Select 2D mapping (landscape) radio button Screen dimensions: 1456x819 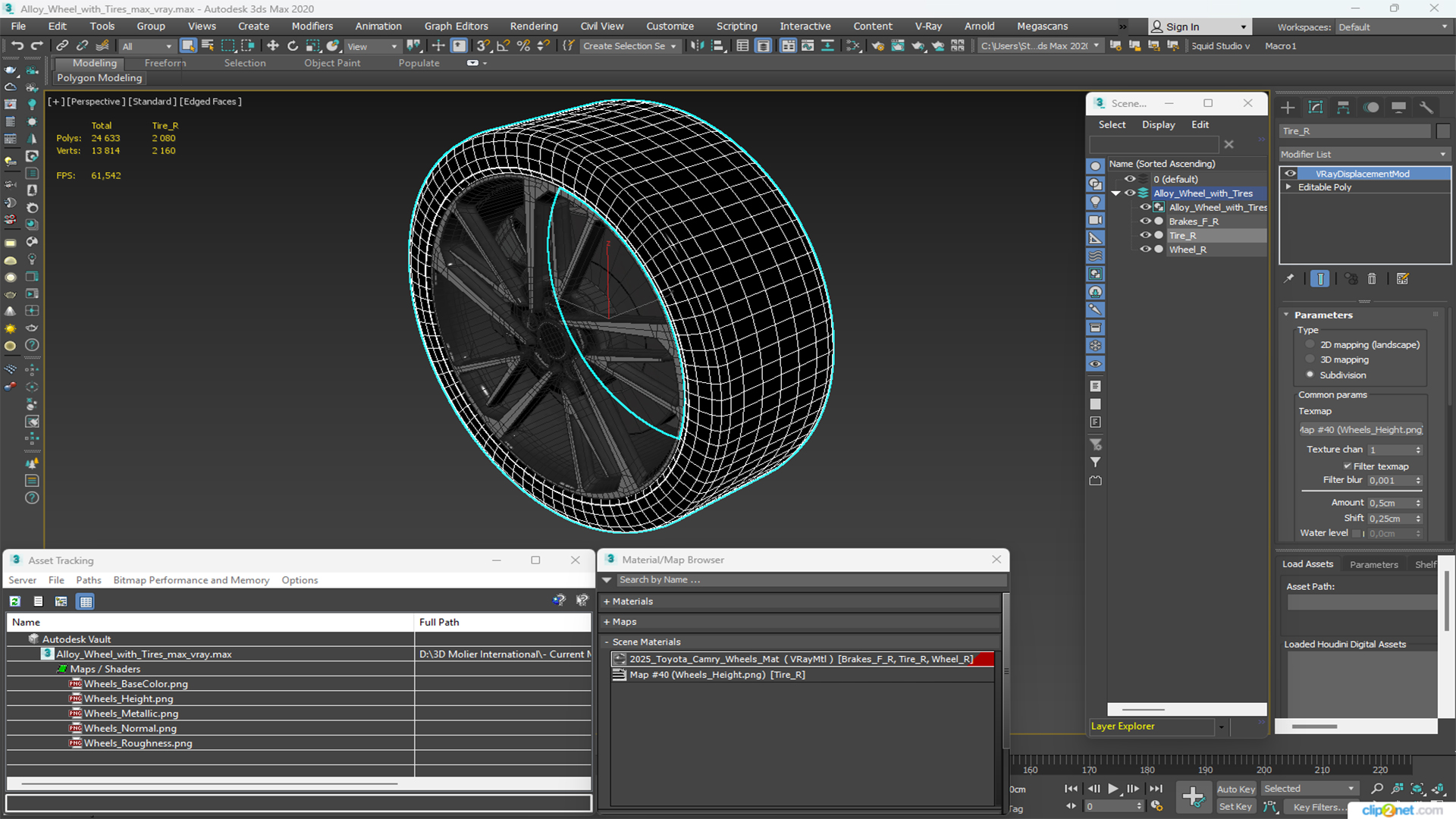[x=1310, y=344]
